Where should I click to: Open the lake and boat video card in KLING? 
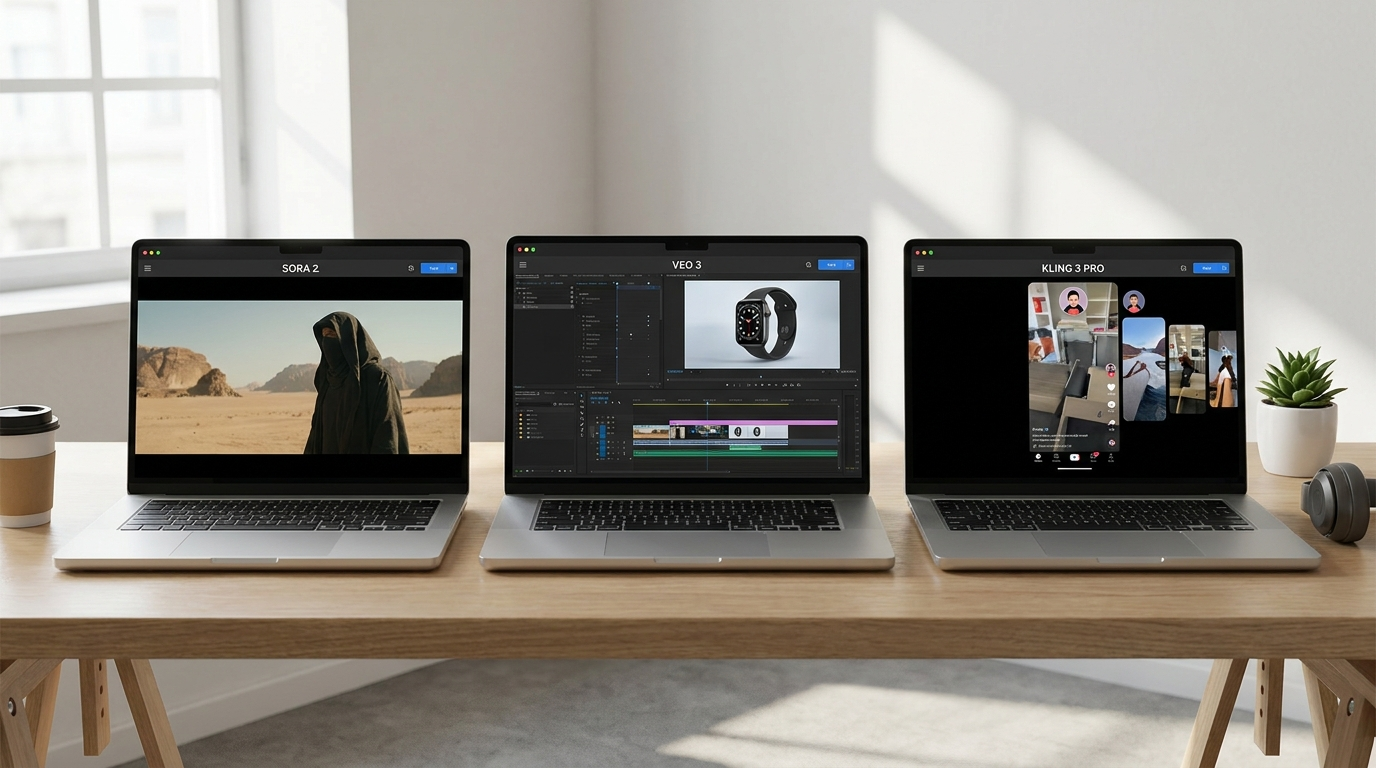[1144, 369]
